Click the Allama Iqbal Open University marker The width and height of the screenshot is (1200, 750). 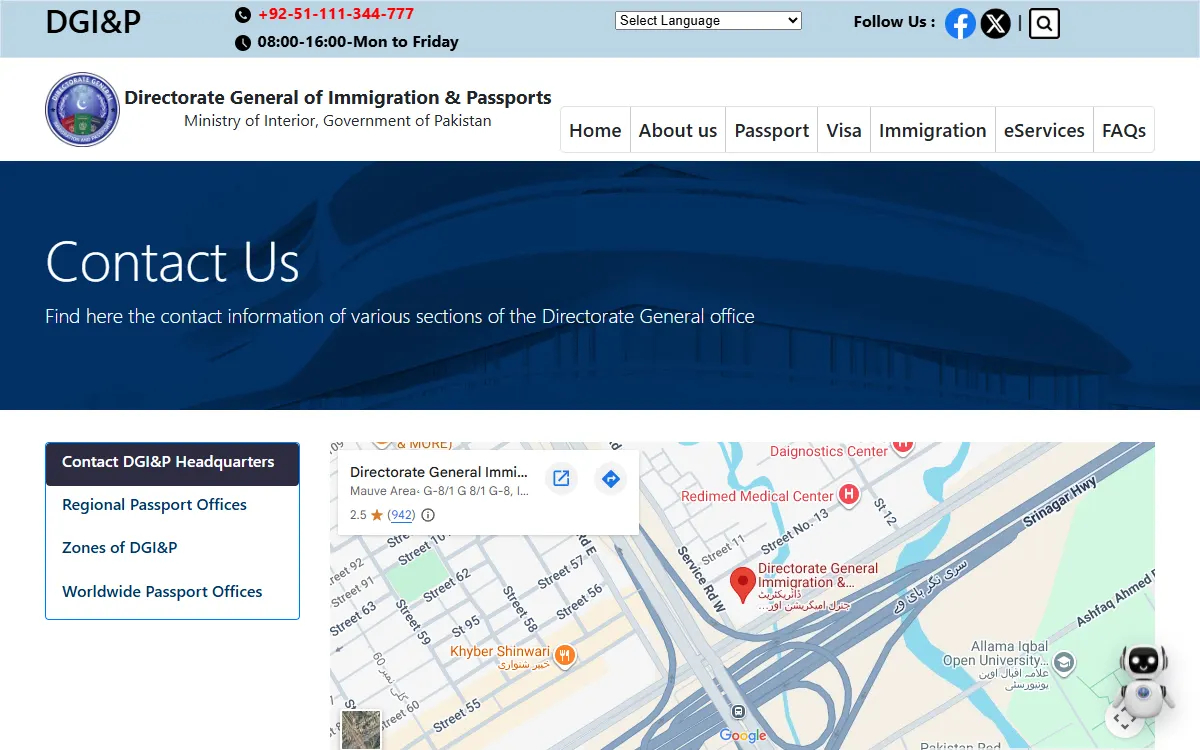[x=1064, y=663]
